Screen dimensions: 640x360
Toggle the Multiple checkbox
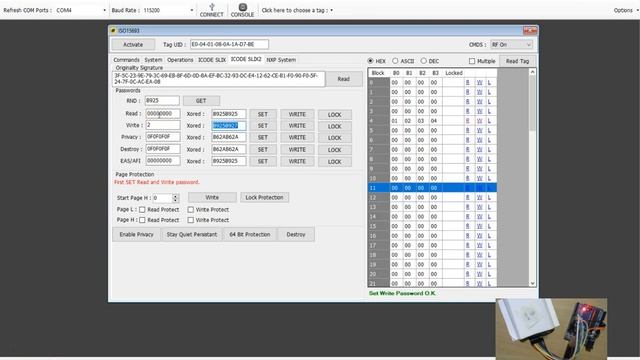pos(472,61)
